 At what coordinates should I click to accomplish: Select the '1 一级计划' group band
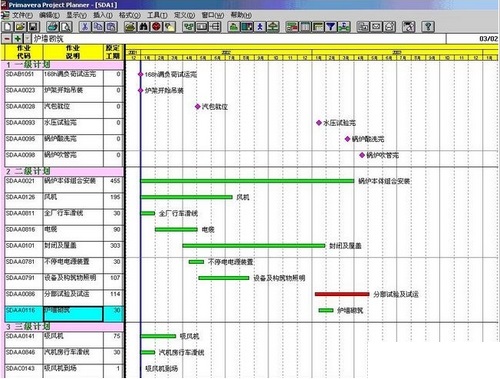click(x=63, y=65)
